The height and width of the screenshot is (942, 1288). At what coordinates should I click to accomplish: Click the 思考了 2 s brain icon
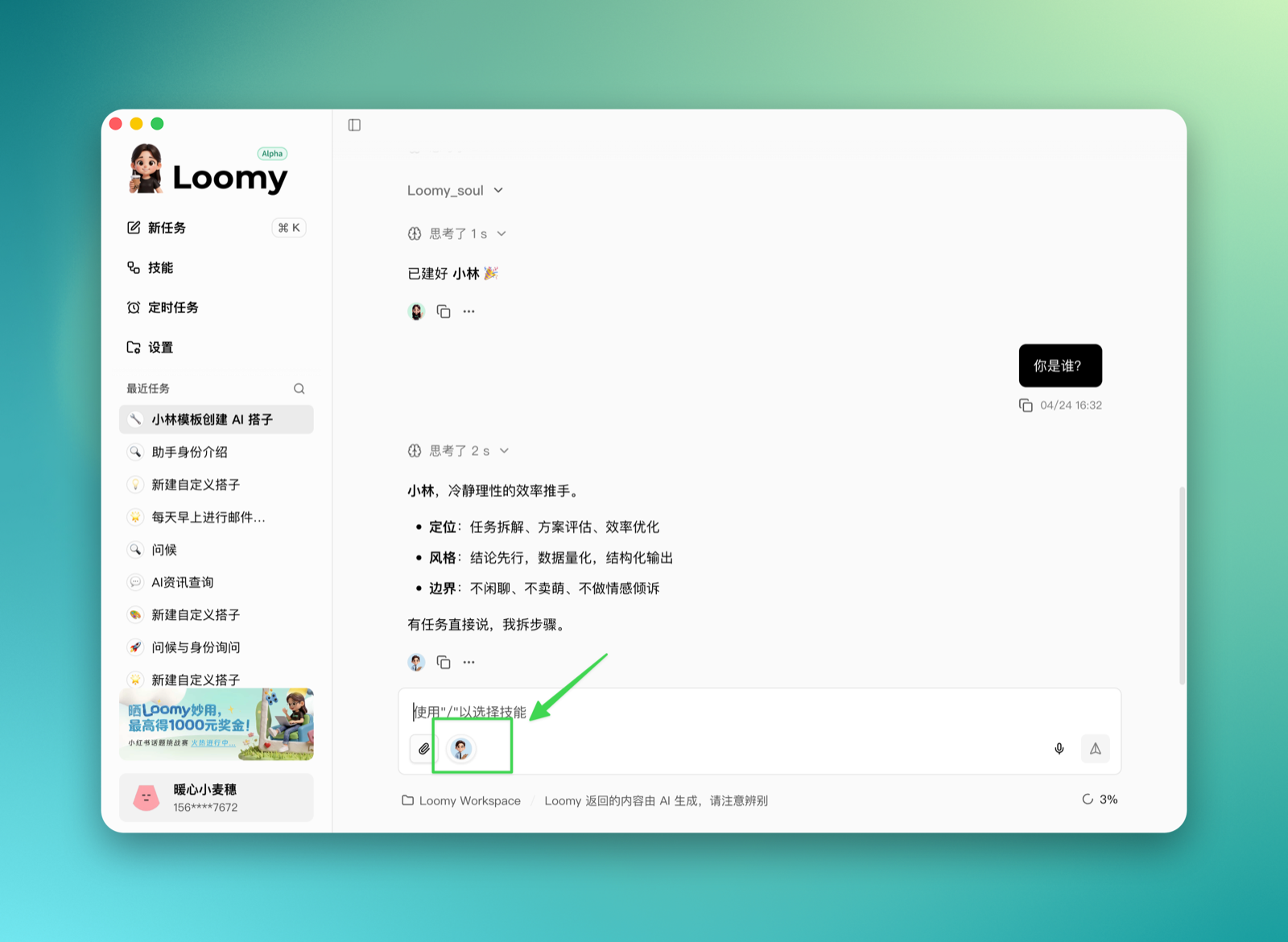415,451
